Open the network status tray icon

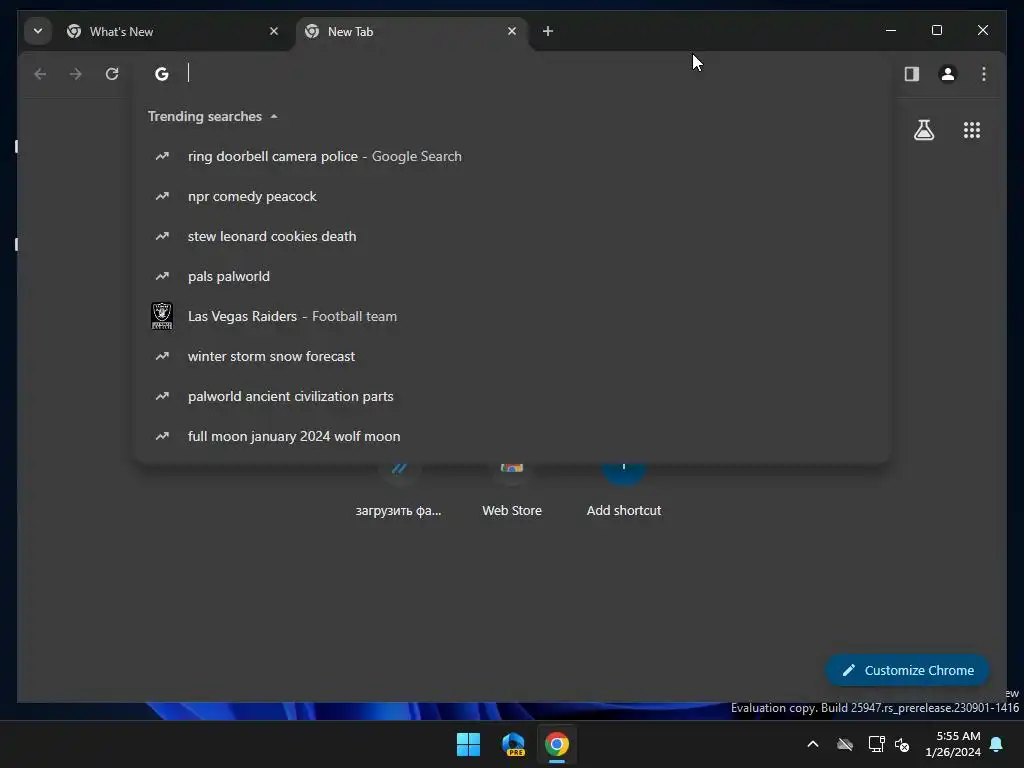coord(876,744)
